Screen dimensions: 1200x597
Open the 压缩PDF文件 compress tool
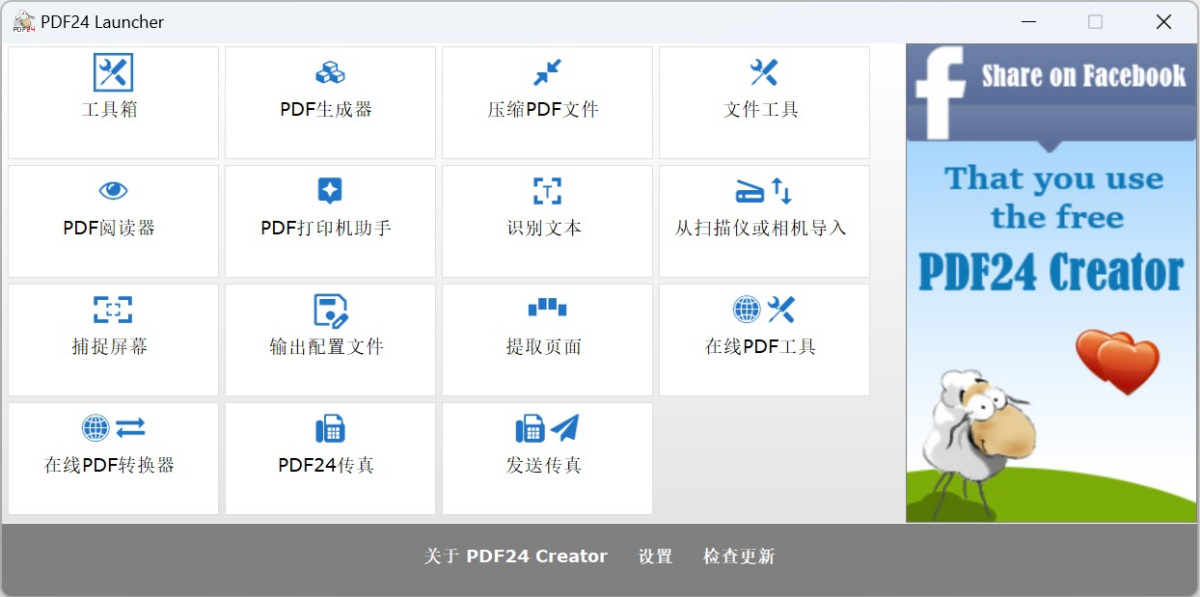546,100
